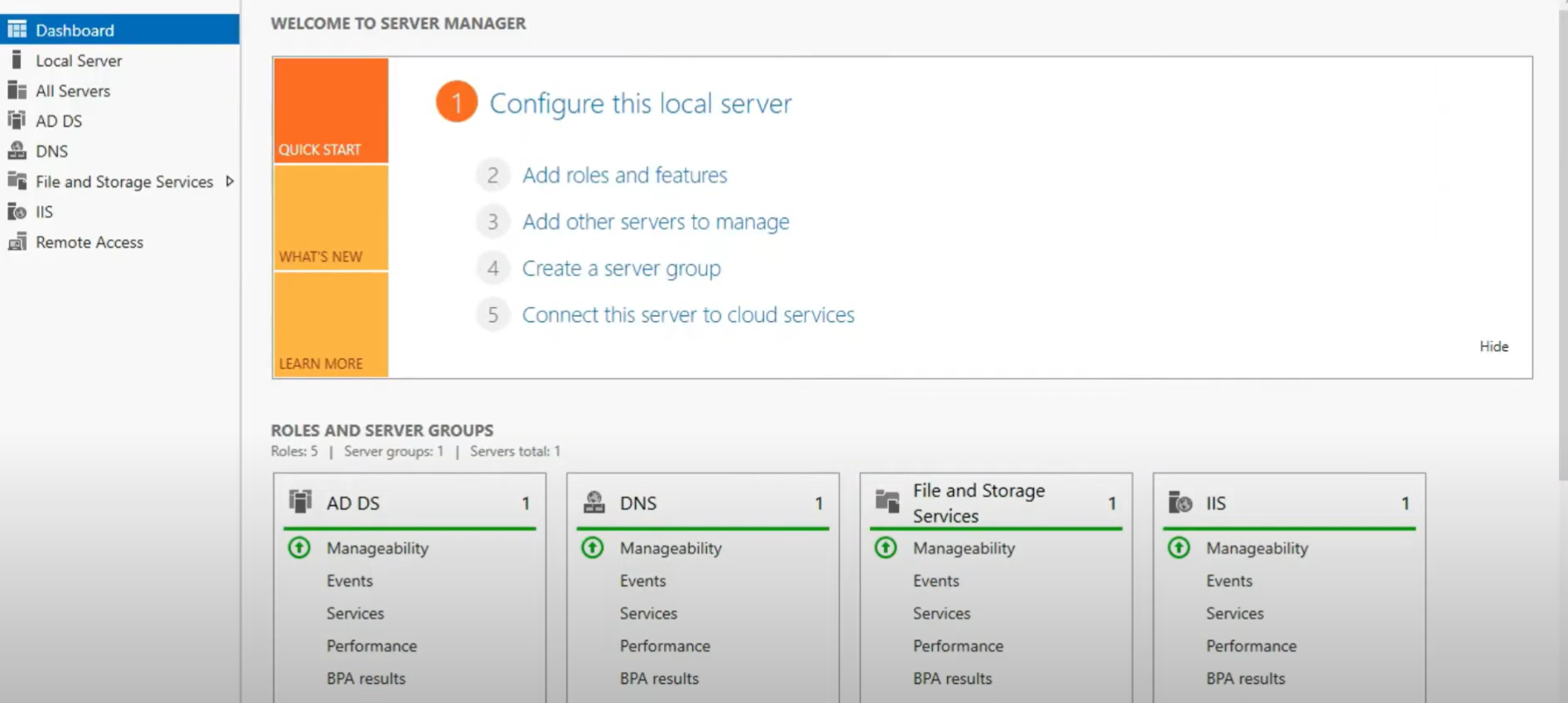Click green Manageability icon in File and Storage tile

(886, 547)
